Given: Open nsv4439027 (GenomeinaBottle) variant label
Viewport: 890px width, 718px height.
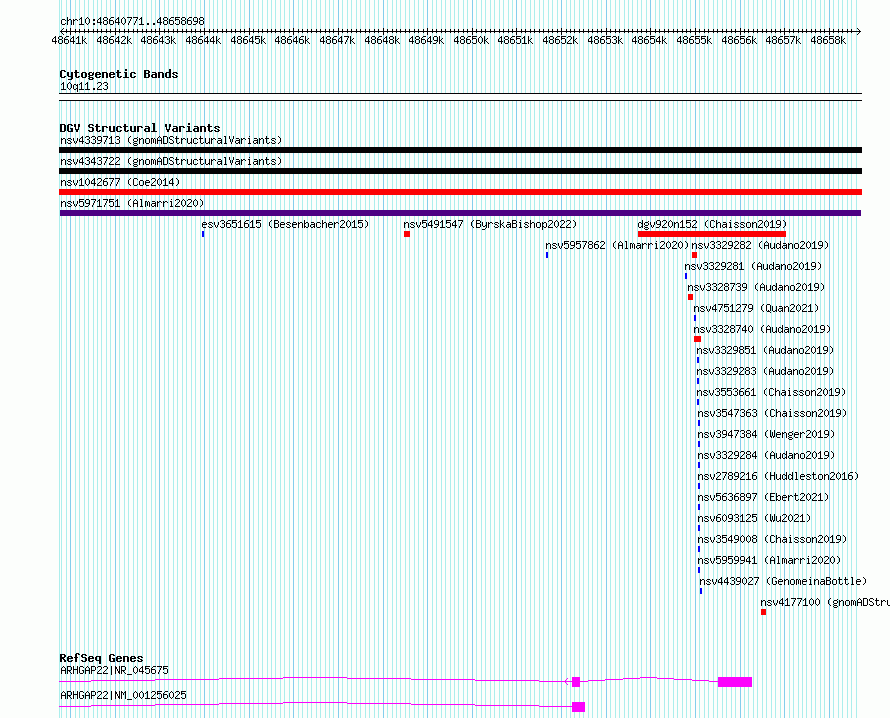Looking at the screenshot, I should pyautogui.click(x=783, y=581).
